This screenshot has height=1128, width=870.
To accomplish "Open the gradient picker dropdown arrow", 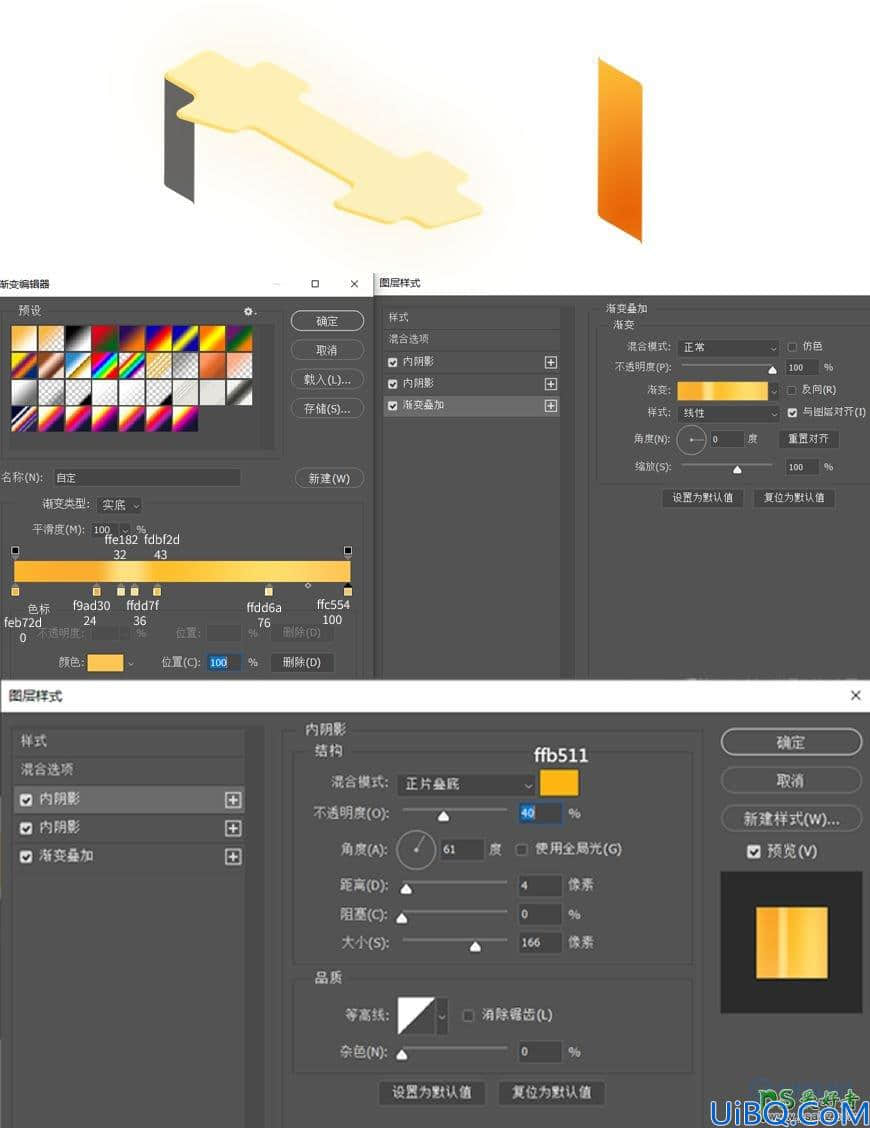I will tap(774, 391).
